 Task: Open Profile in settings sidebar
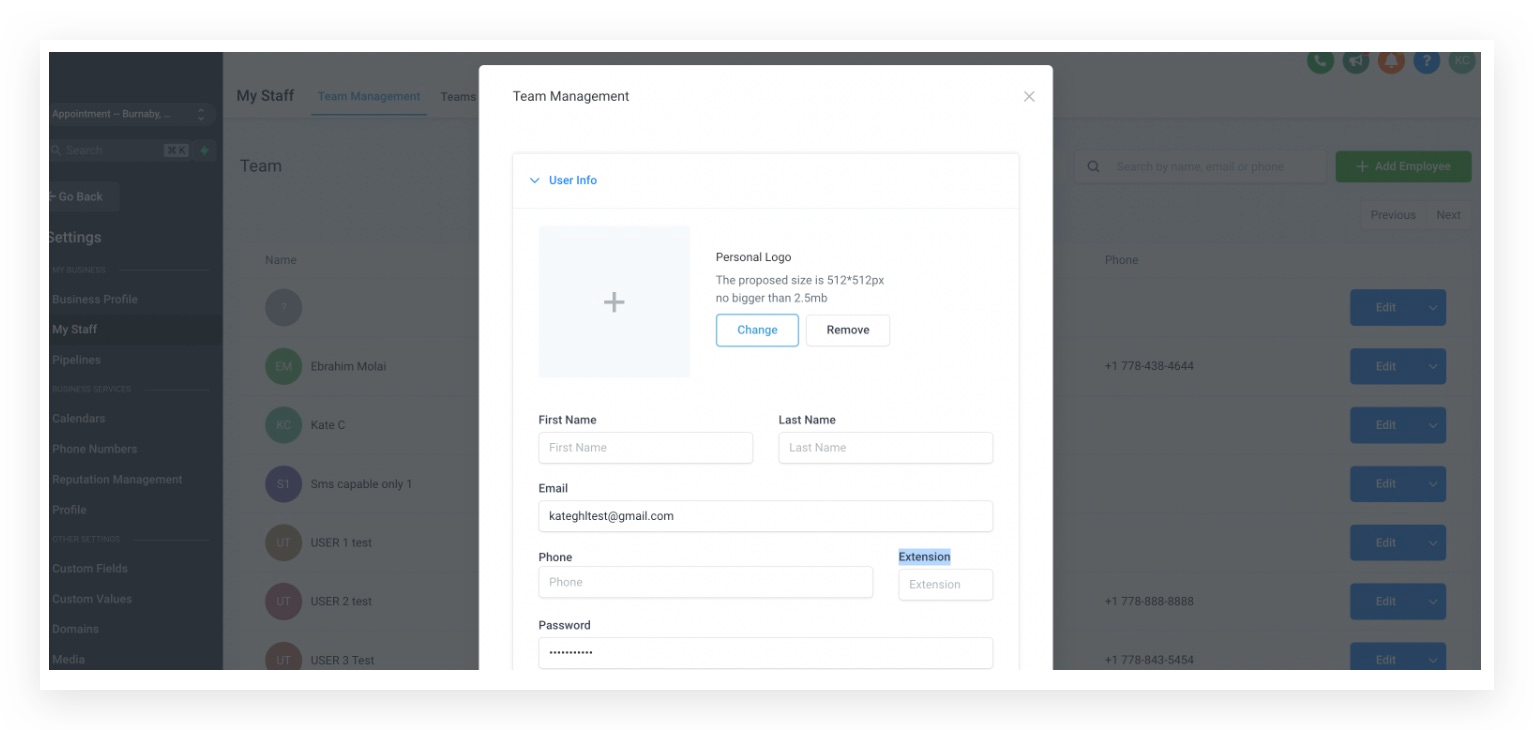69,510
